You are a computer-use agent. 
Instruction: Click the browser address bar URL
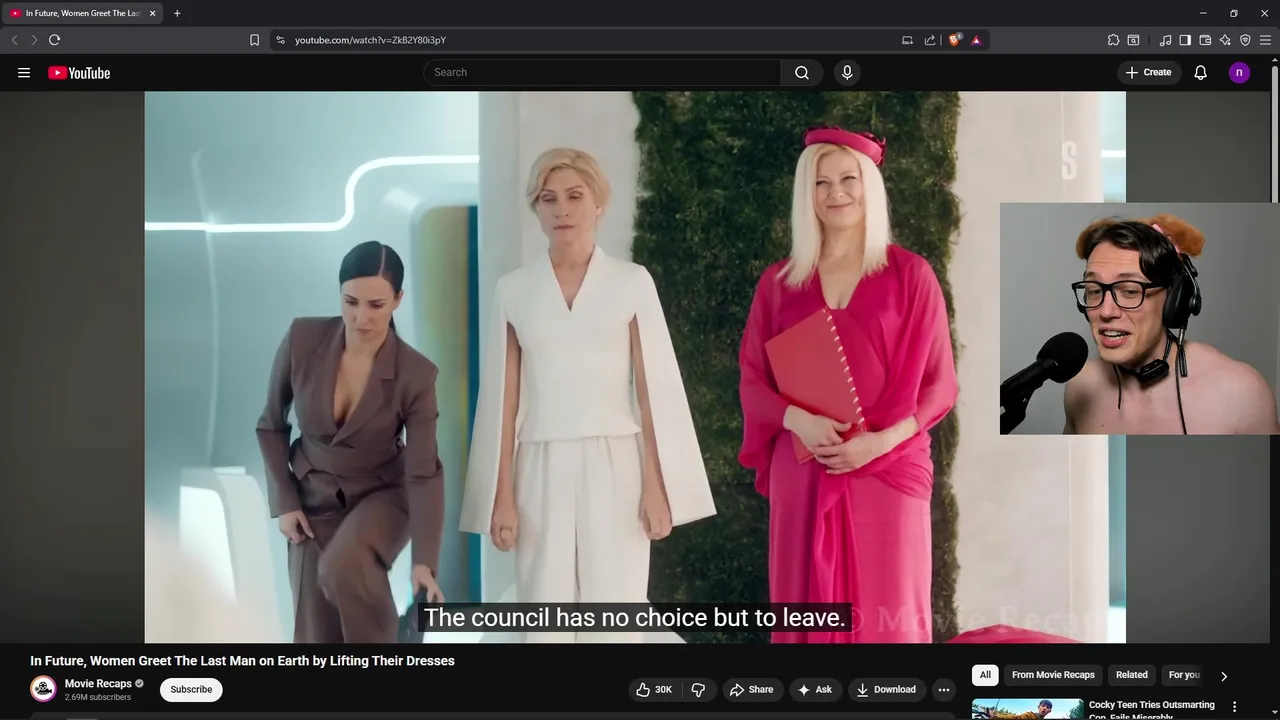[370, 40]
